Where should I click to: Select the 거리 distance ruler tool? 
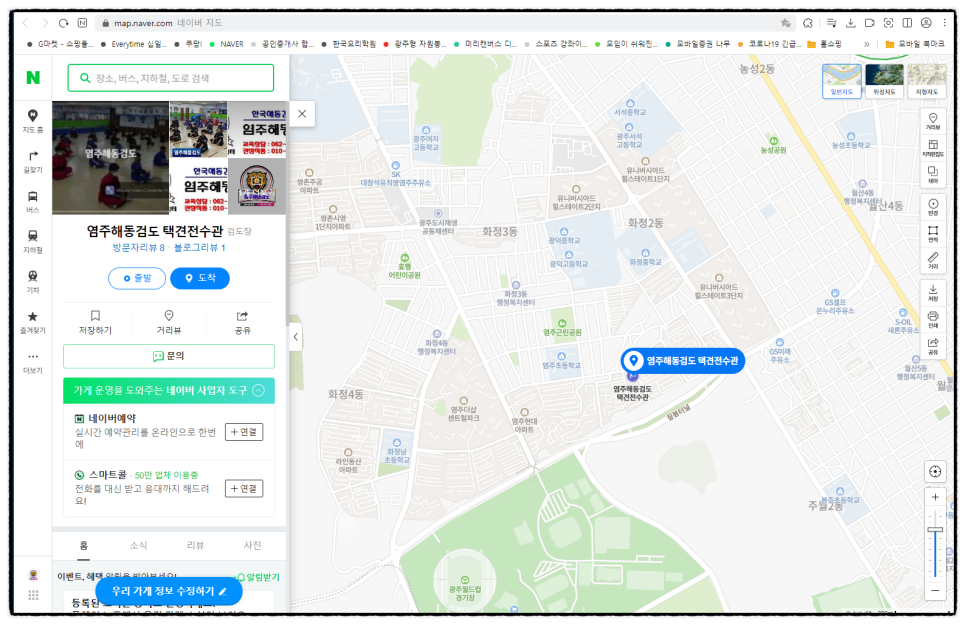[x=933, y=260]
